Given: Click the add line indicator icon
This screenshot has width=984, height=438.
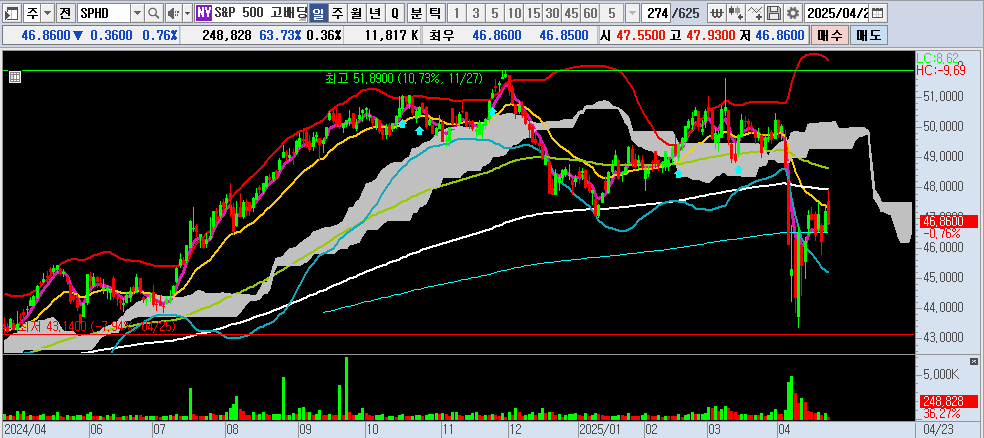Looking at the screenshot, I should pos(756,13).
